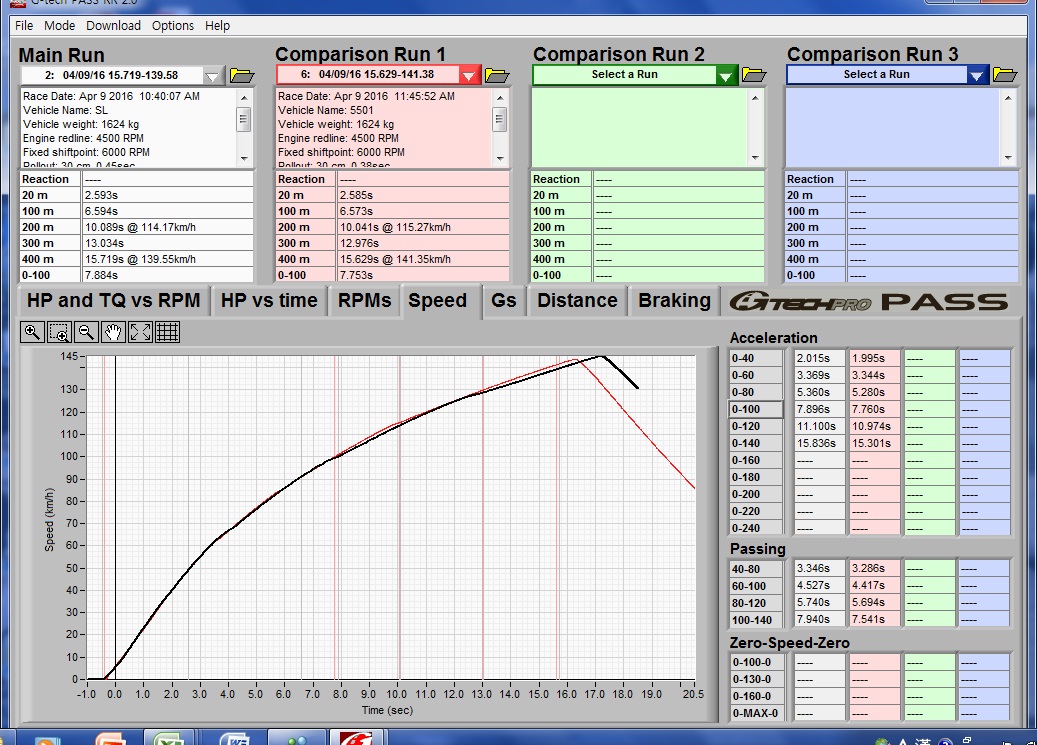Image resolution: width=1037 pixels, height=745 pixels.
Task: Click Comparison Run 2 info scroll-down arrow
Action: [755, 158]
